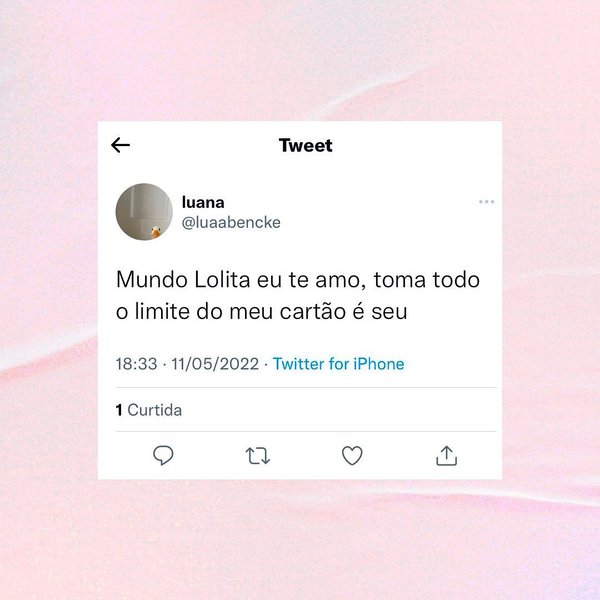Open the three-dot more options menu
Image resolution: width=600 pixels, height=600 pixels.
coord(486,202)
